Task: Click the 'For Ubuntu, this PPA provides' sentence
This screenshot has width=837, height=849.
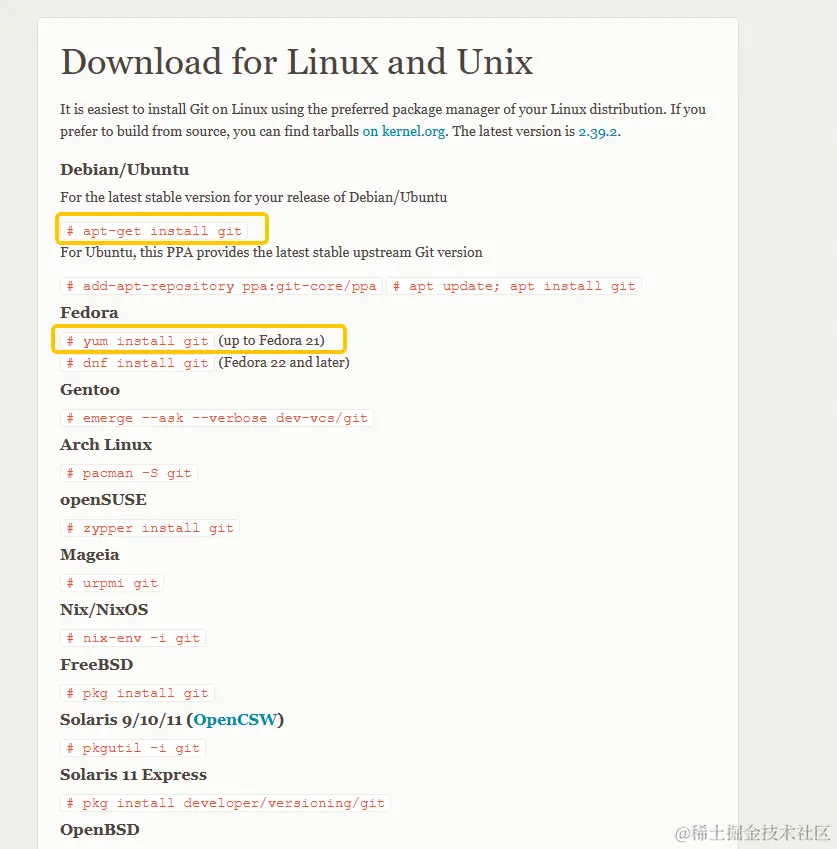Action: (271, 252)
